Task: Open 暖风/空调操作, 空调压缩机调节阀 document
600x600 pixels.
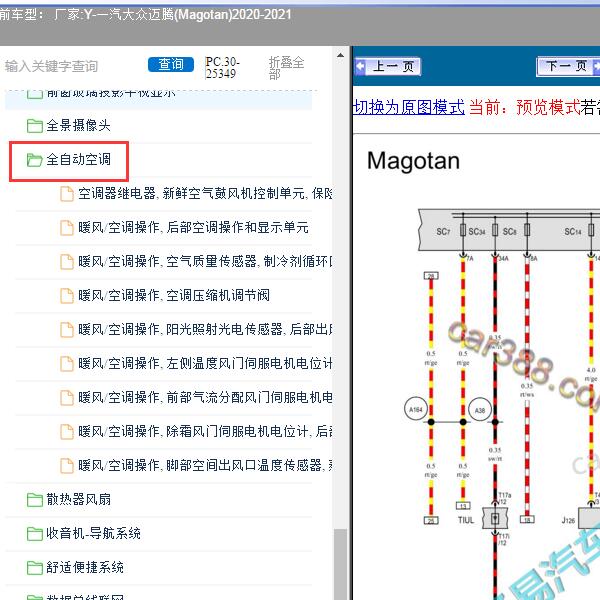Action: (174, 295)
